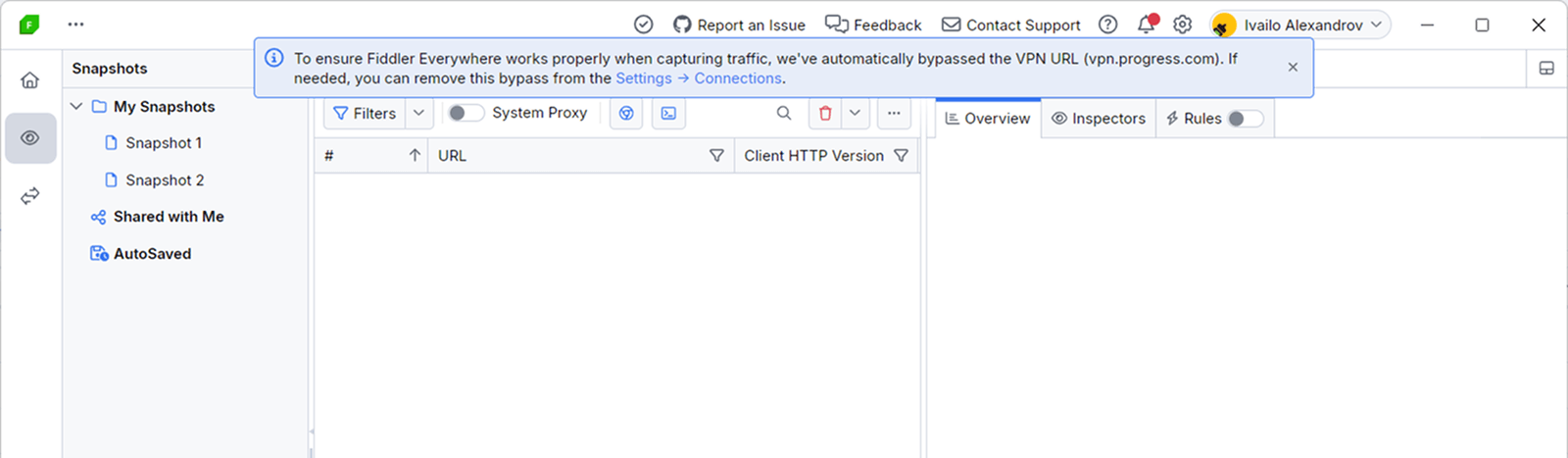Select the My Snapshots folder
Screen dimensions: 1568x458
pyautogui.click(x=164, y=107)
